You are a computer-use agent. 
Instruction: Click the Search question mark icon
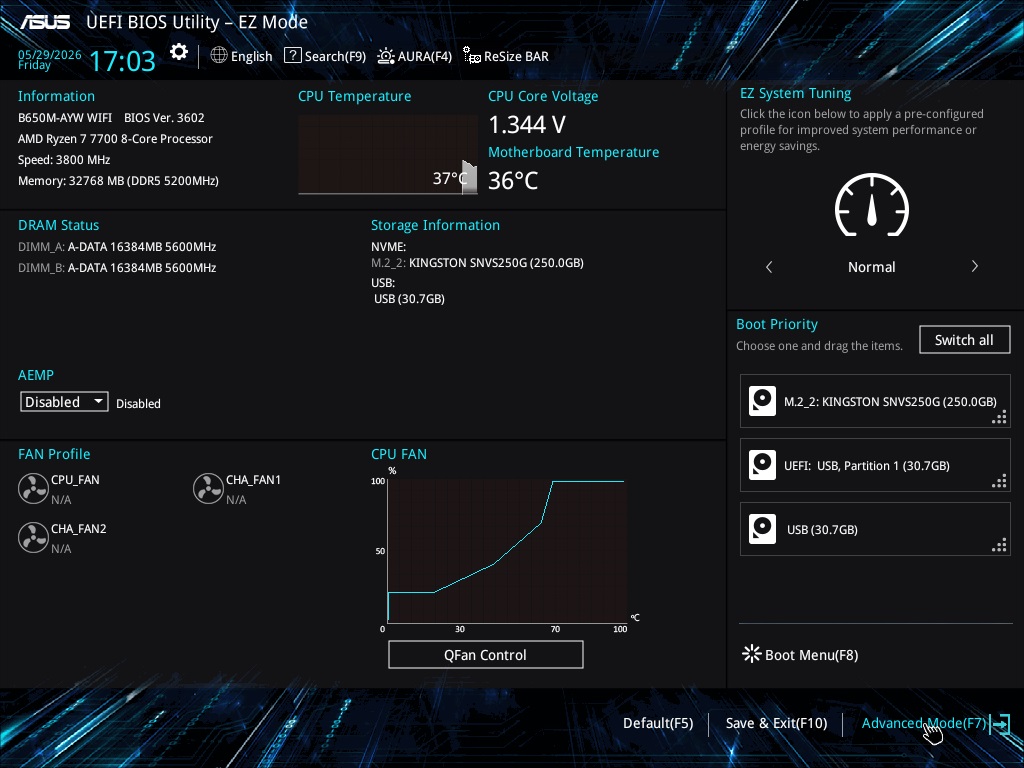click(x=293, y=56)
